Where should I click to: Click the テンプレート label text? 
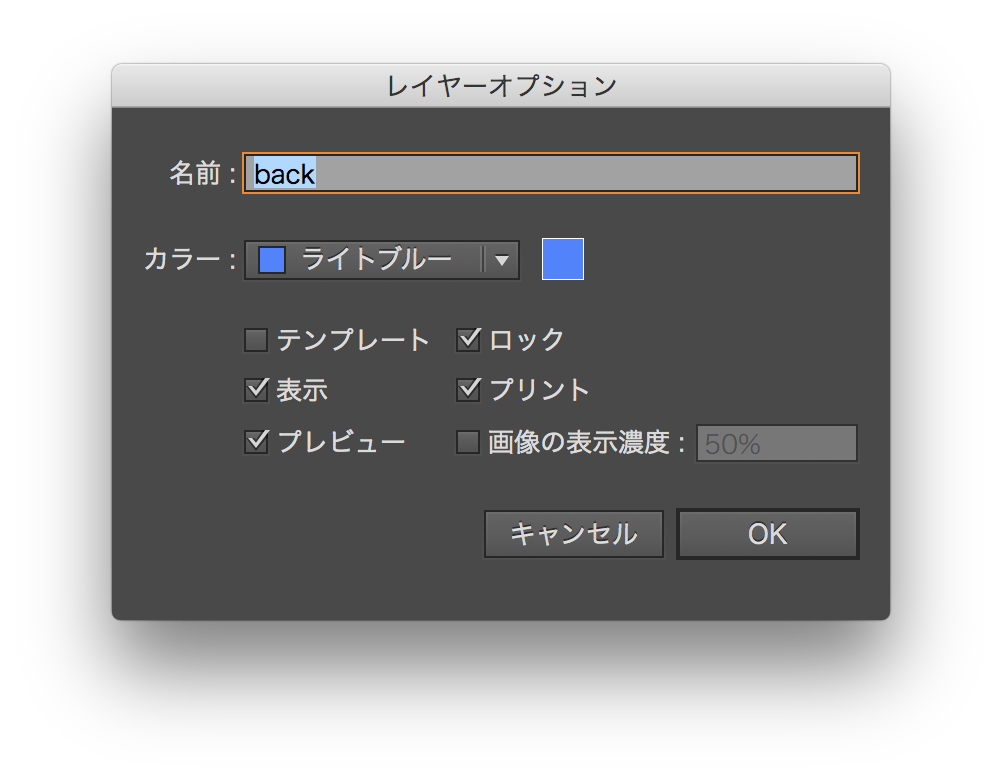353,340
